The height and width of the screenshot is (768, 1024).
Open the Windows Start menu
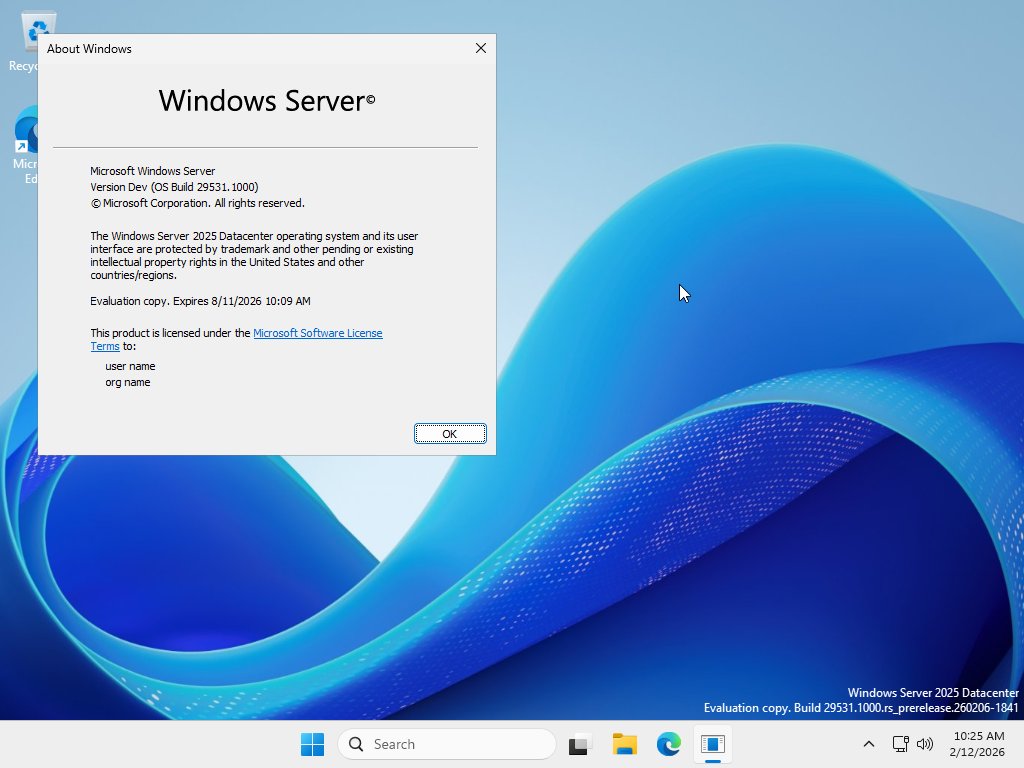(312, 744)
